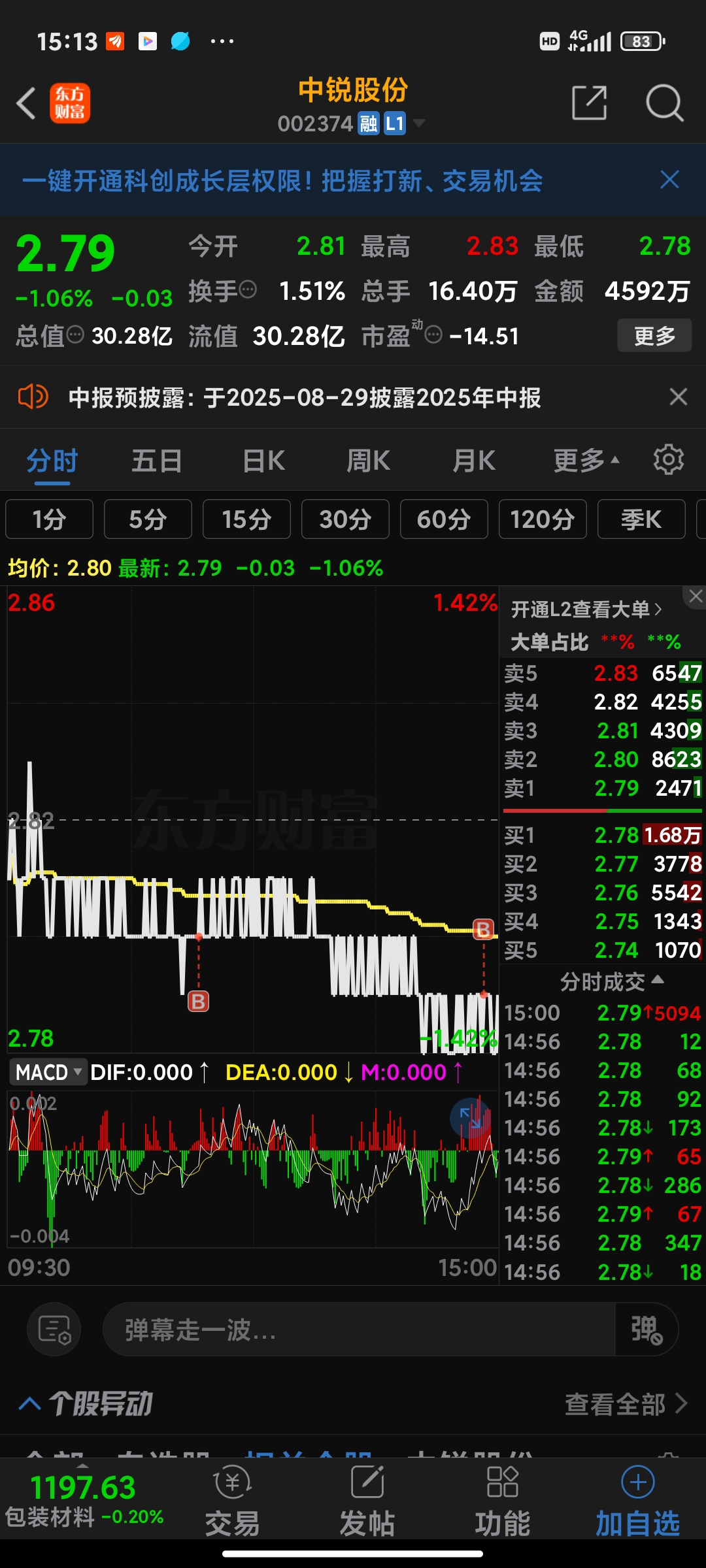
Task: Open 开通L2查看大单 link
Action: coord(586,610)
